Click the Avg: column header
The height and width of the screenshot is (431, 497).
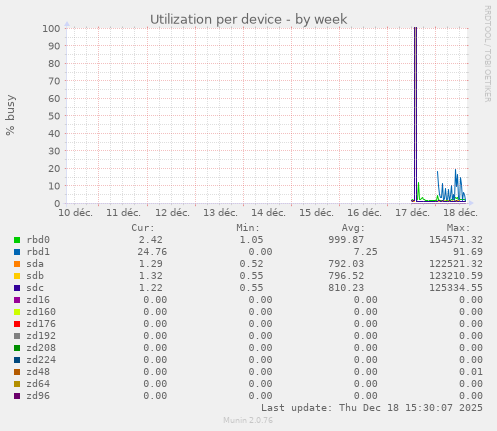click(353, 228)
